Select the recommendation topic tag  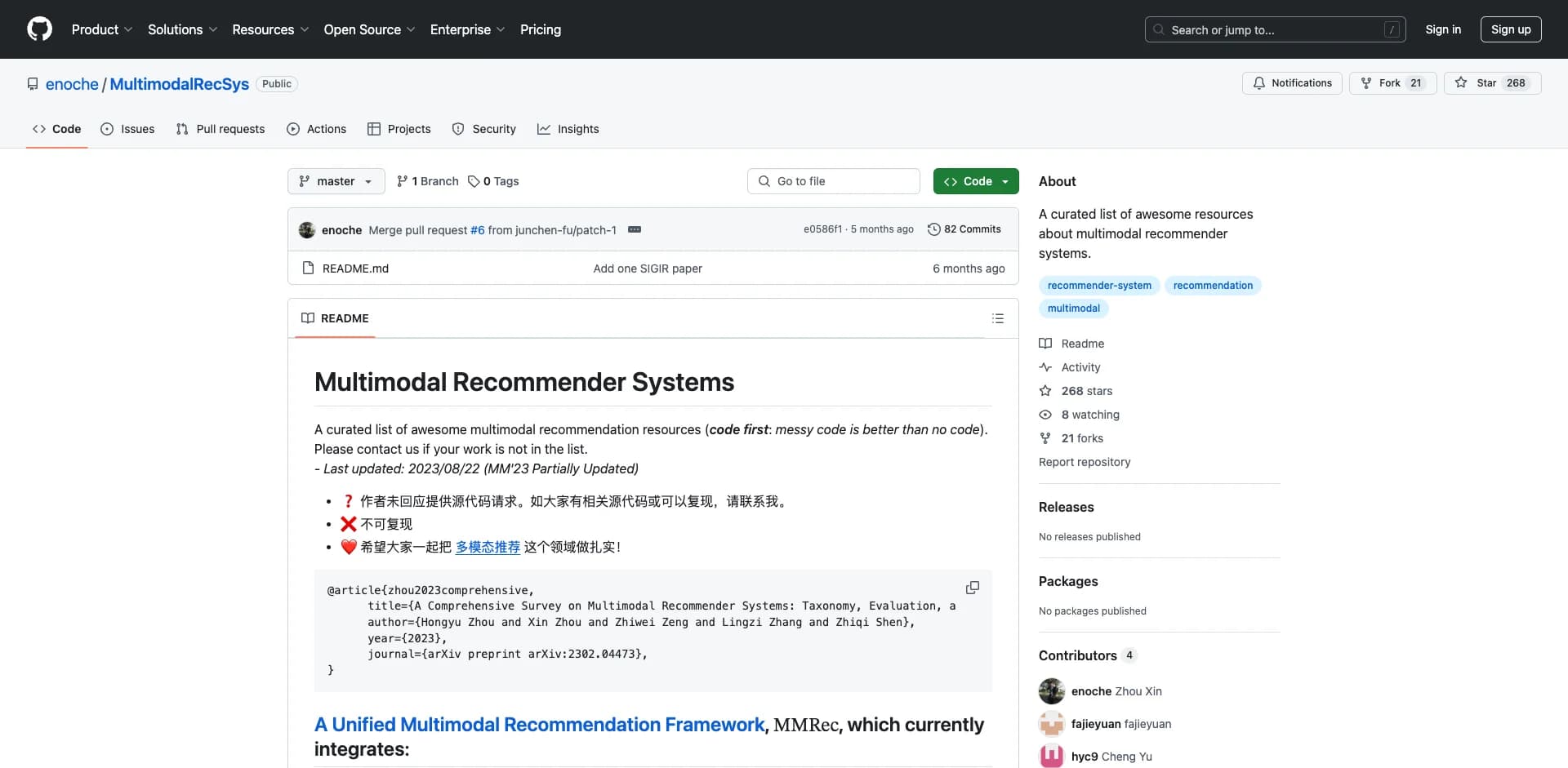pyautogui.click(x=1213, y=286)
